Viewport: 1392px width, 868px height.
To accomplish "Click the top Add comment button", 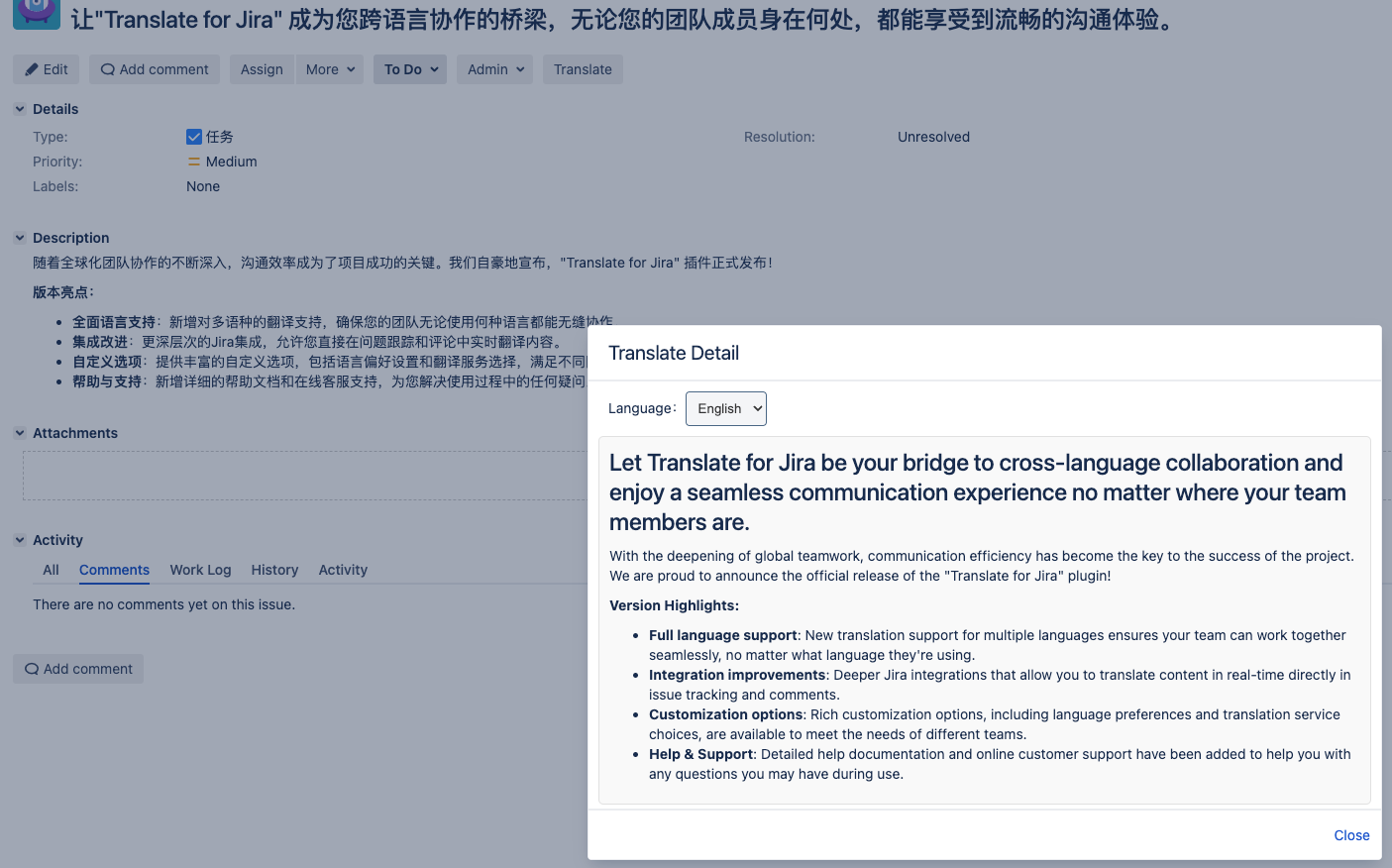I will click(155, 69).
